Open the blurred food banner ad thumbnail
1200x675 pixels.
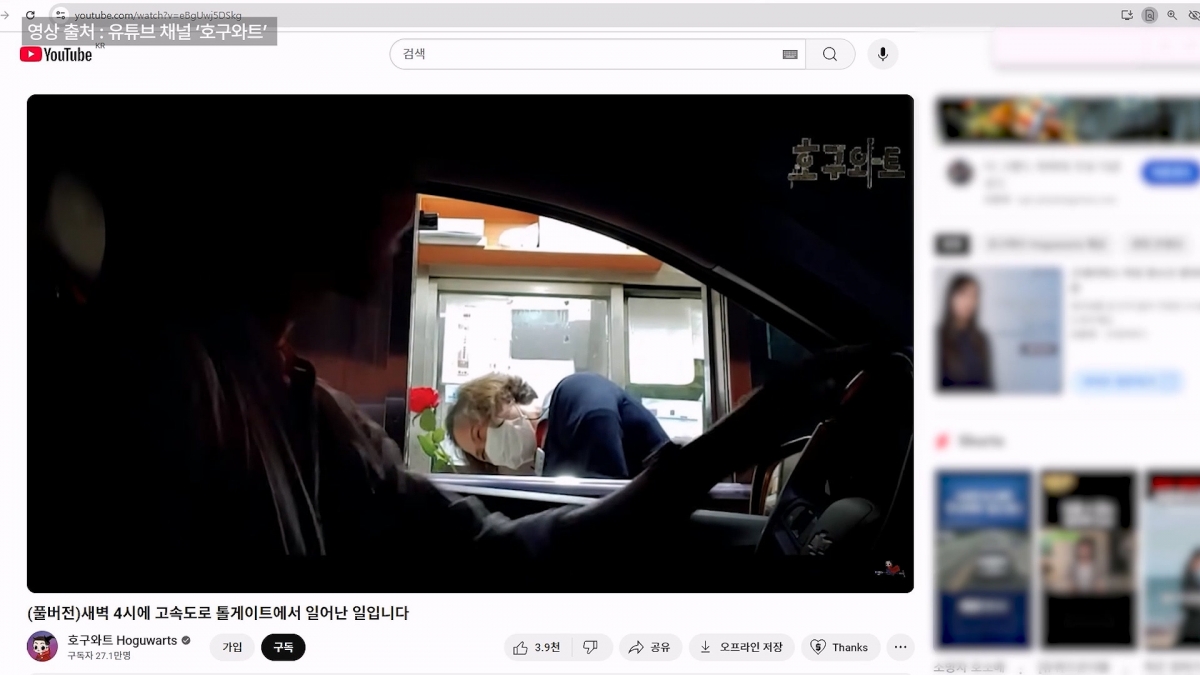[1068, 121]
